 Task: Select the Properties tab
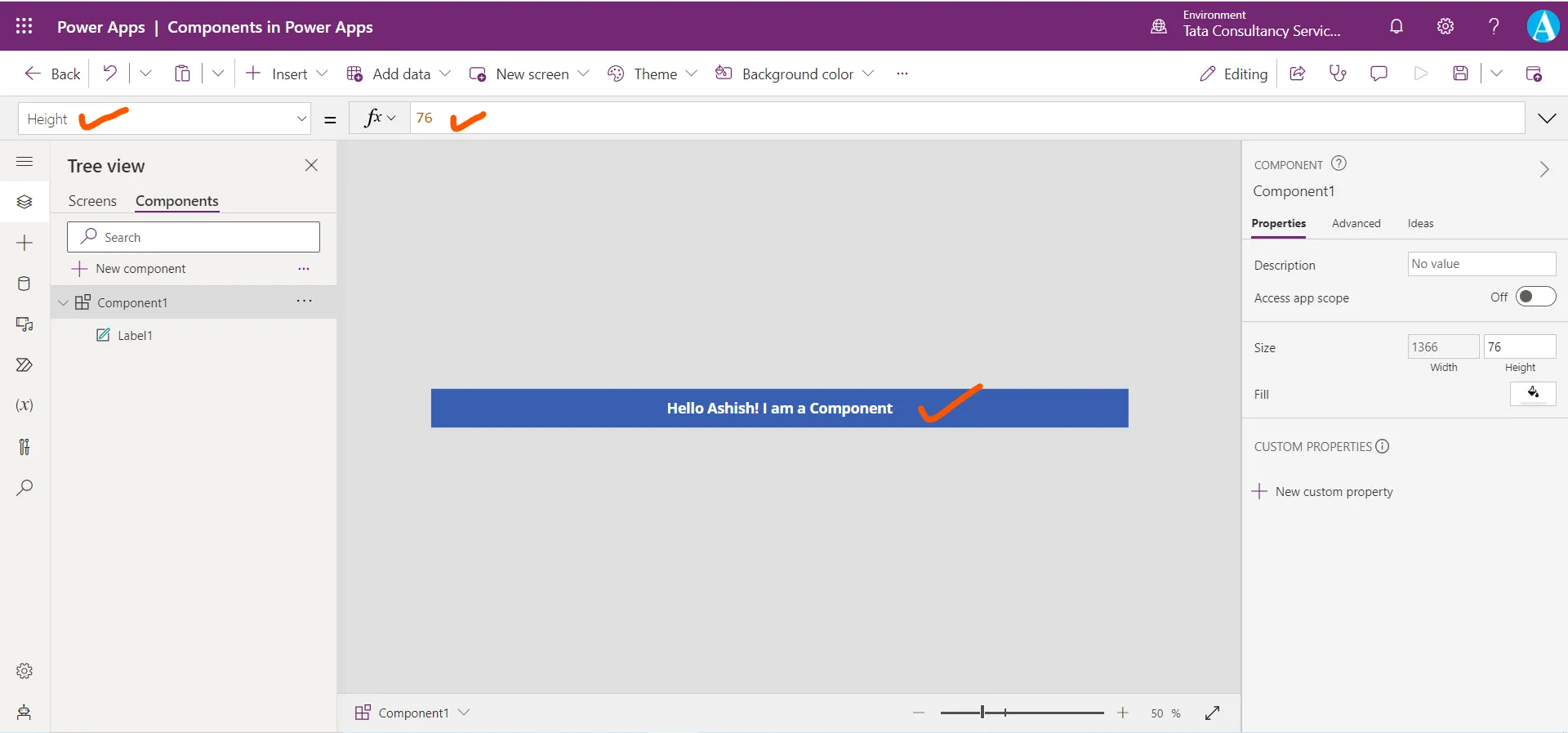[x=1278, y=223]
